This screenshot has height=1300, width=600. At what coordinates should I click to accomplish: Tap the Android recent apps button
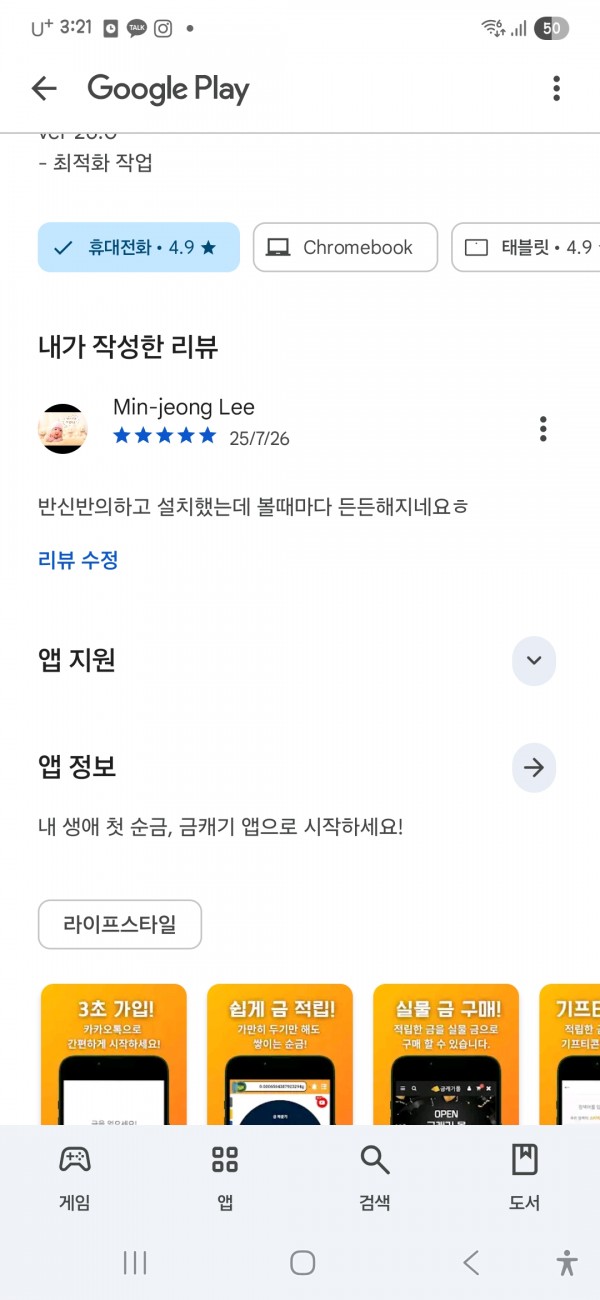click(x=135, y=1262)
